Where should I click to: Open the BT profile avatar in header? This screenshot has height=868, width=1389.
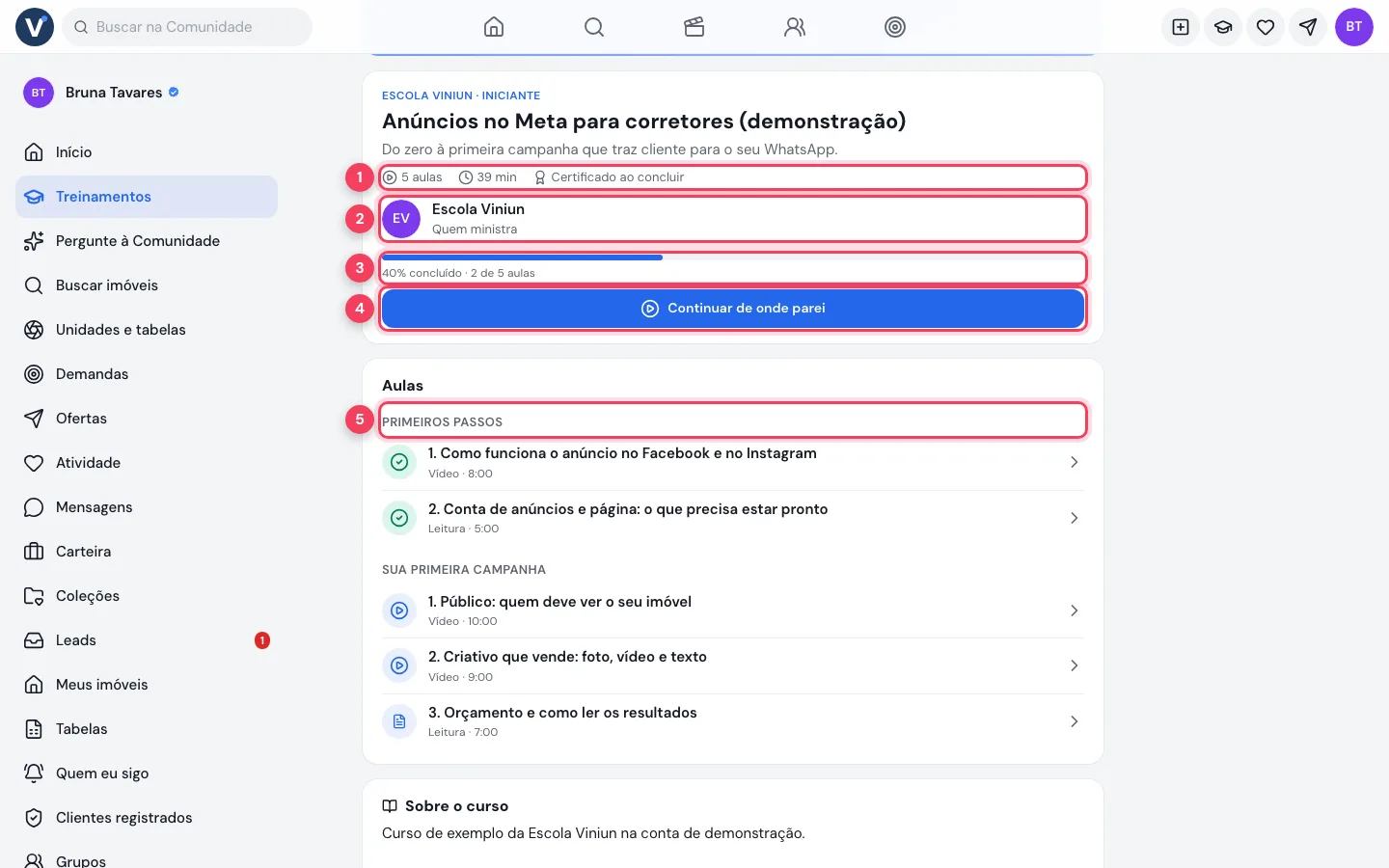[x=1354, y=27]
